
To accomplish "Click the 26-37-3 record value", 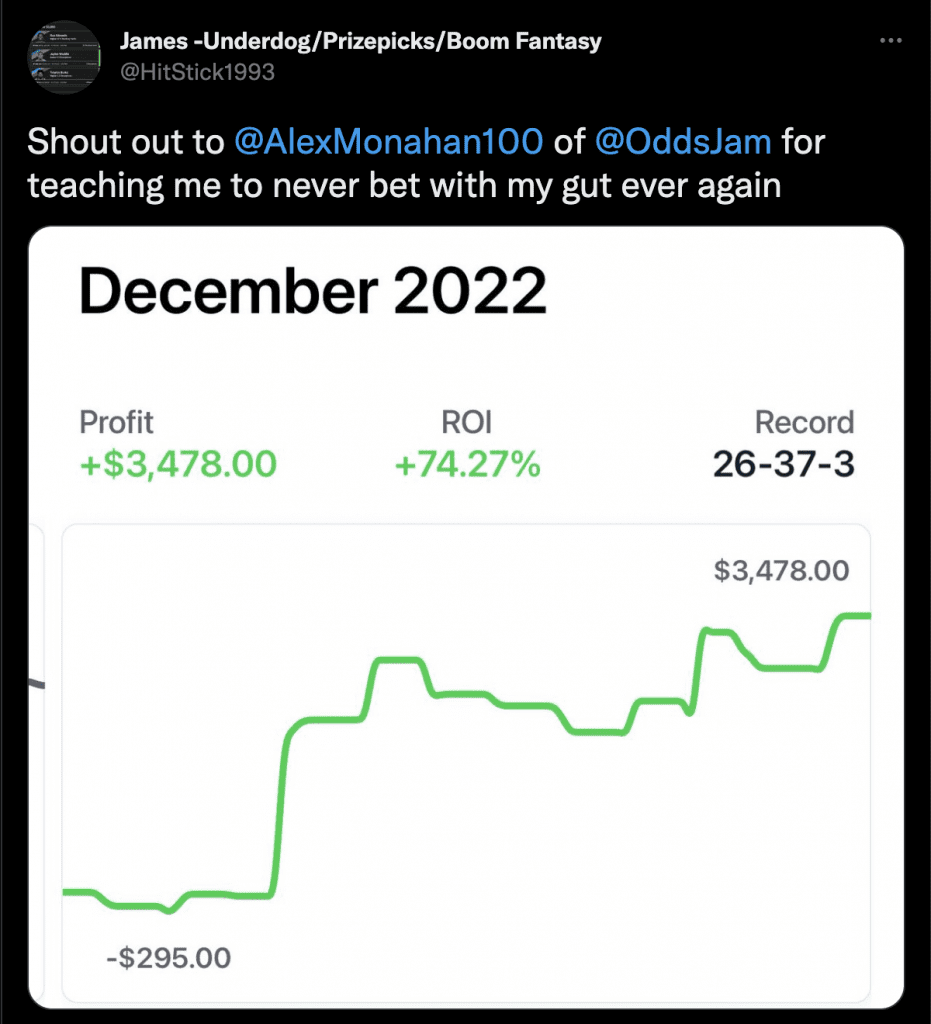I will 783,464.
